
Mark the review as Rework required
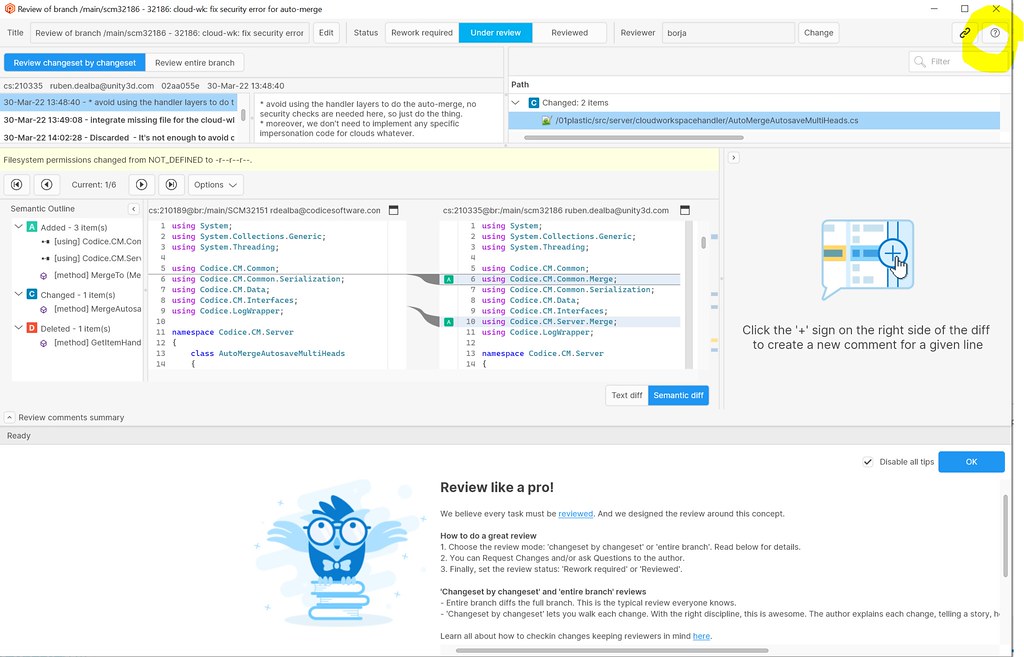click(421, 31)
